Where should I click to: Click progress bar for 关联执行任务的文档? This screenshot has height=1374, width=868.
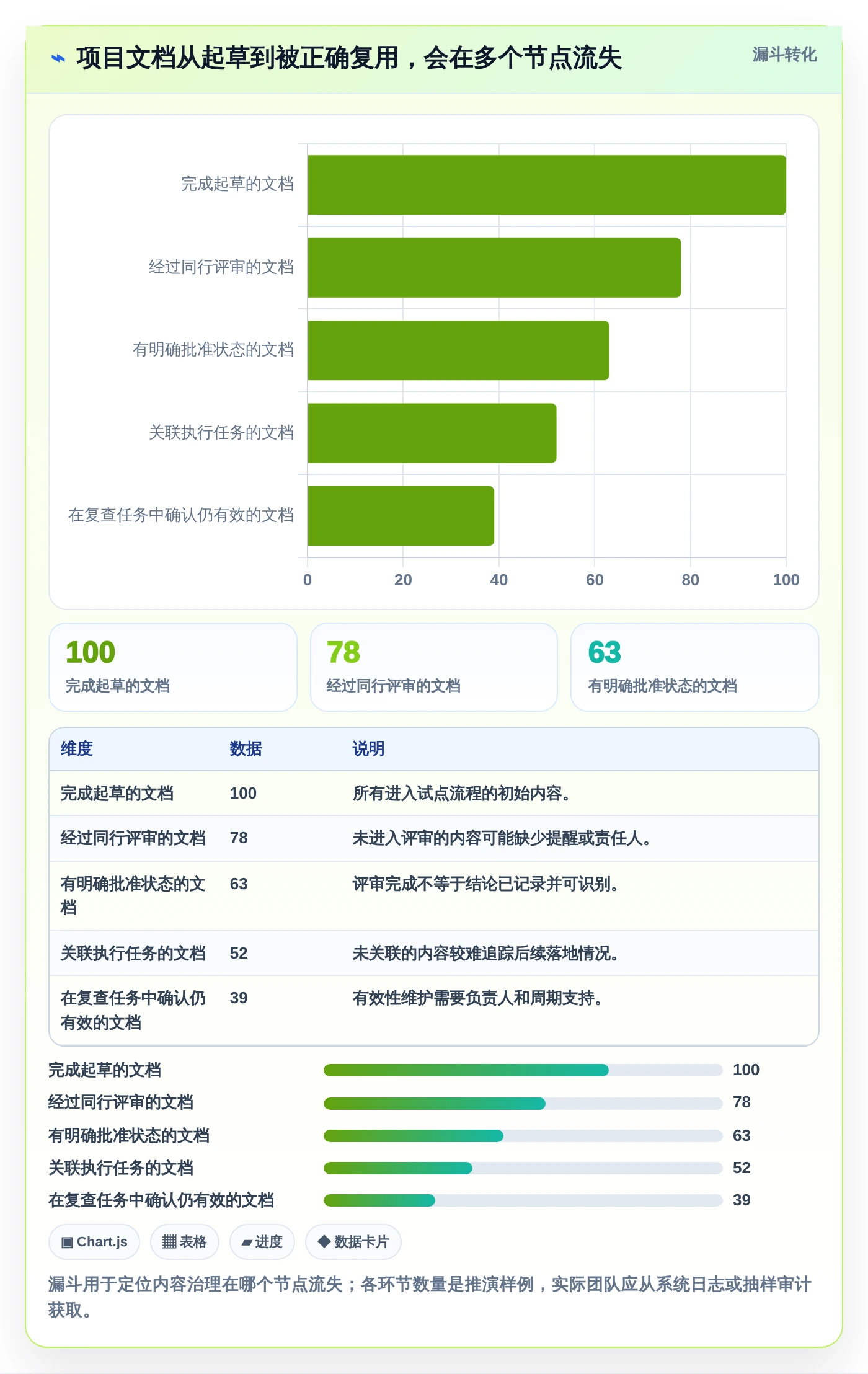pyautogui.click(x=523, y=1168)
